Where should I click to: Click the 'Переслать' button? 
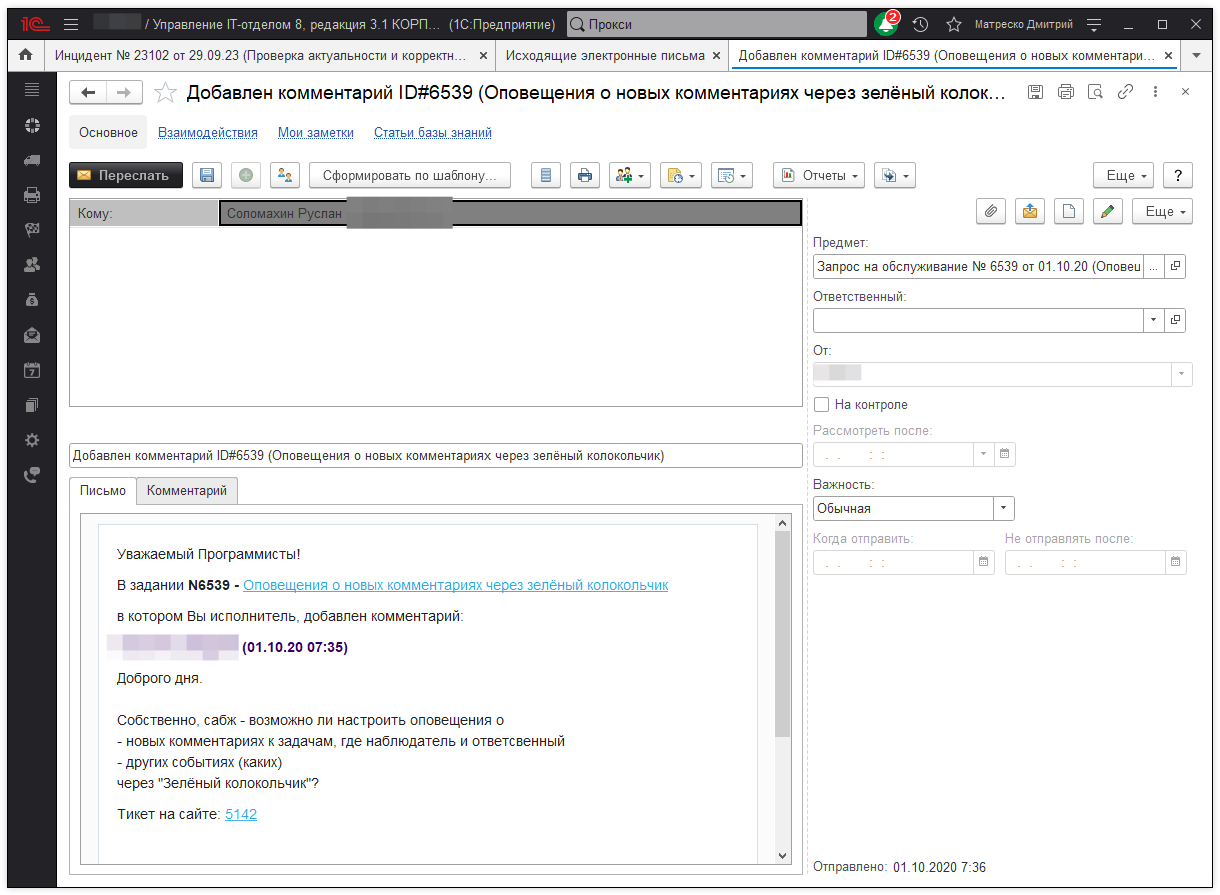126,175
